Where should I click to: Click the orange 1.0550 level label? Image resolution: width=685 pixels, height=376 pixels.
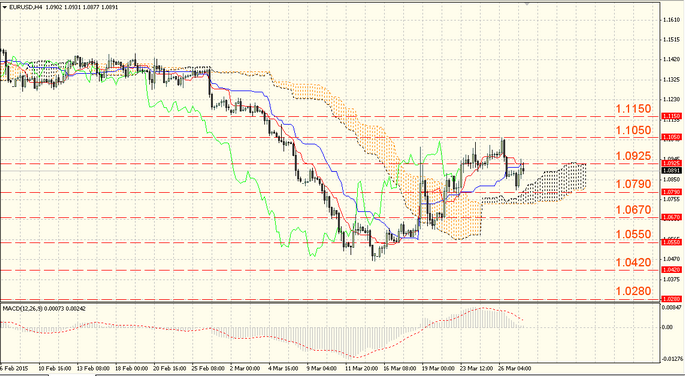pyautogui.click(x=633, y=234)
